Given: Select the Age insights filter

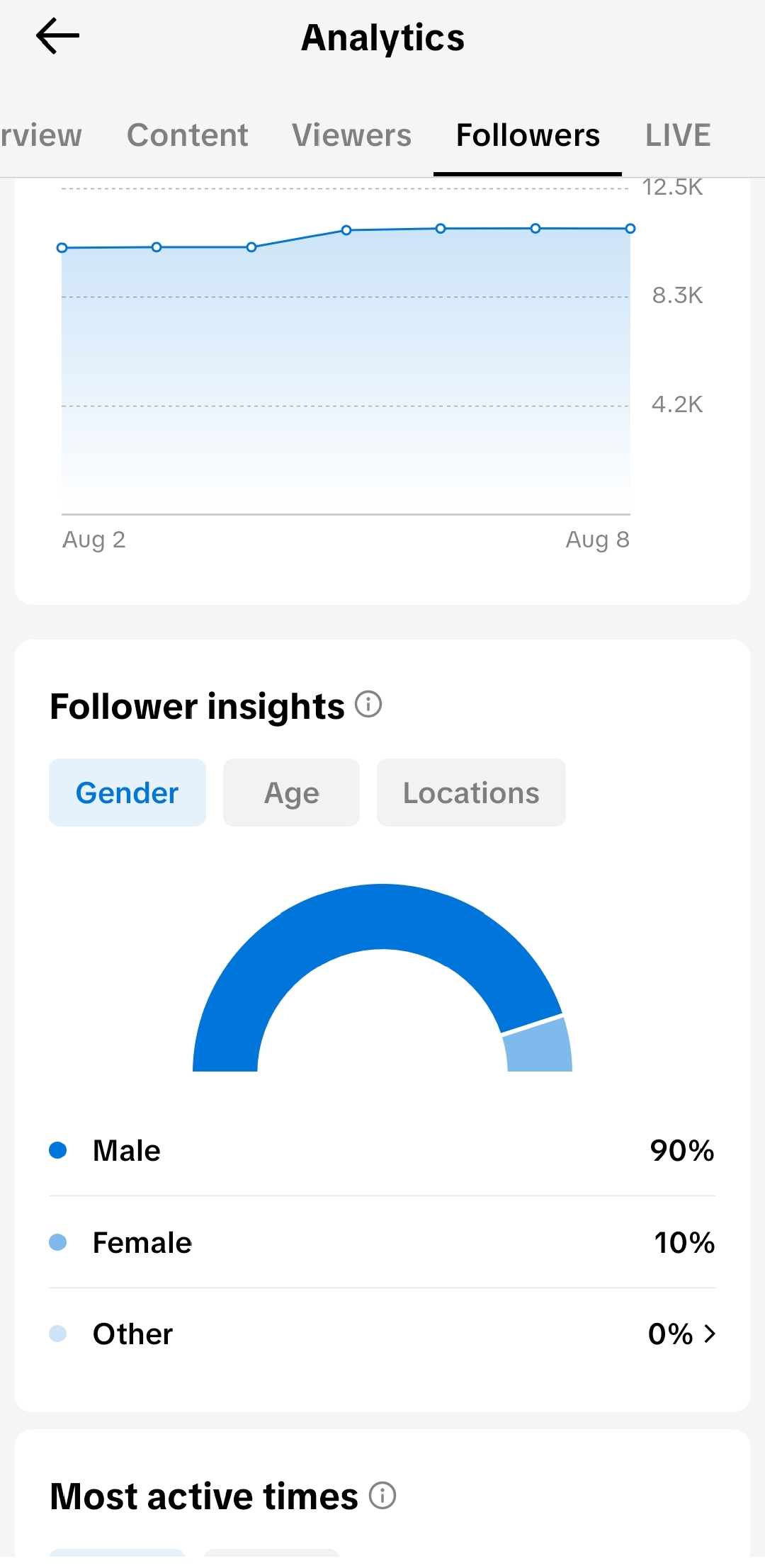Looking at the screenshot, I should click(291, 792).
